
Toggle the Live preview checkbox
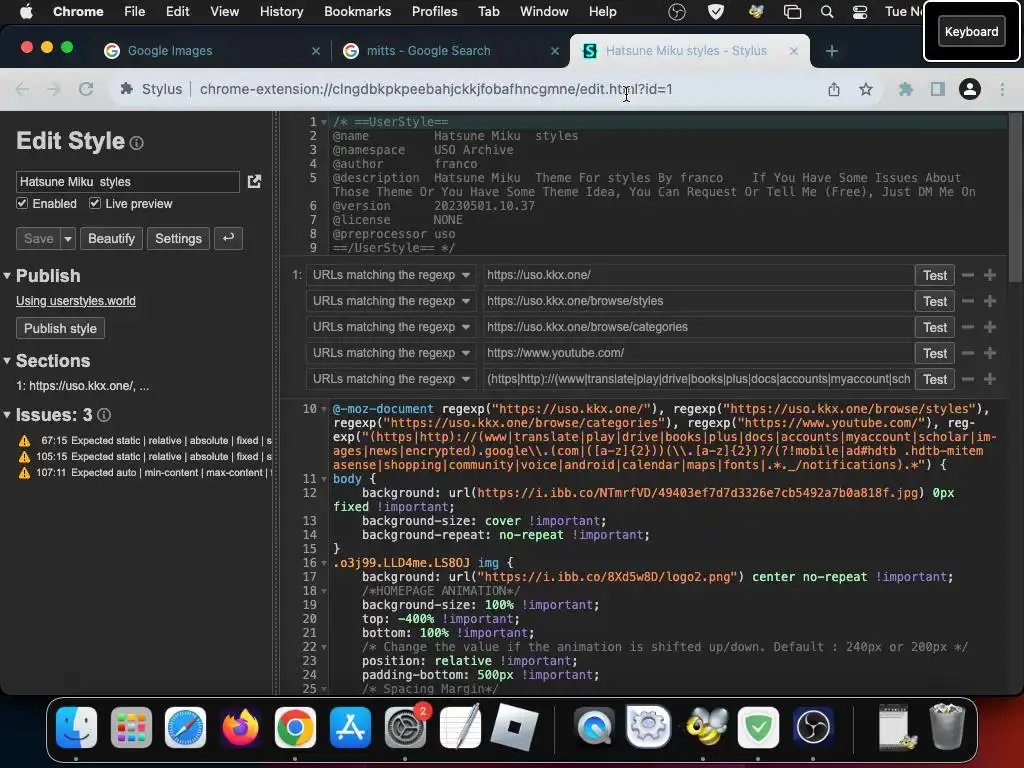click(95, 204)
